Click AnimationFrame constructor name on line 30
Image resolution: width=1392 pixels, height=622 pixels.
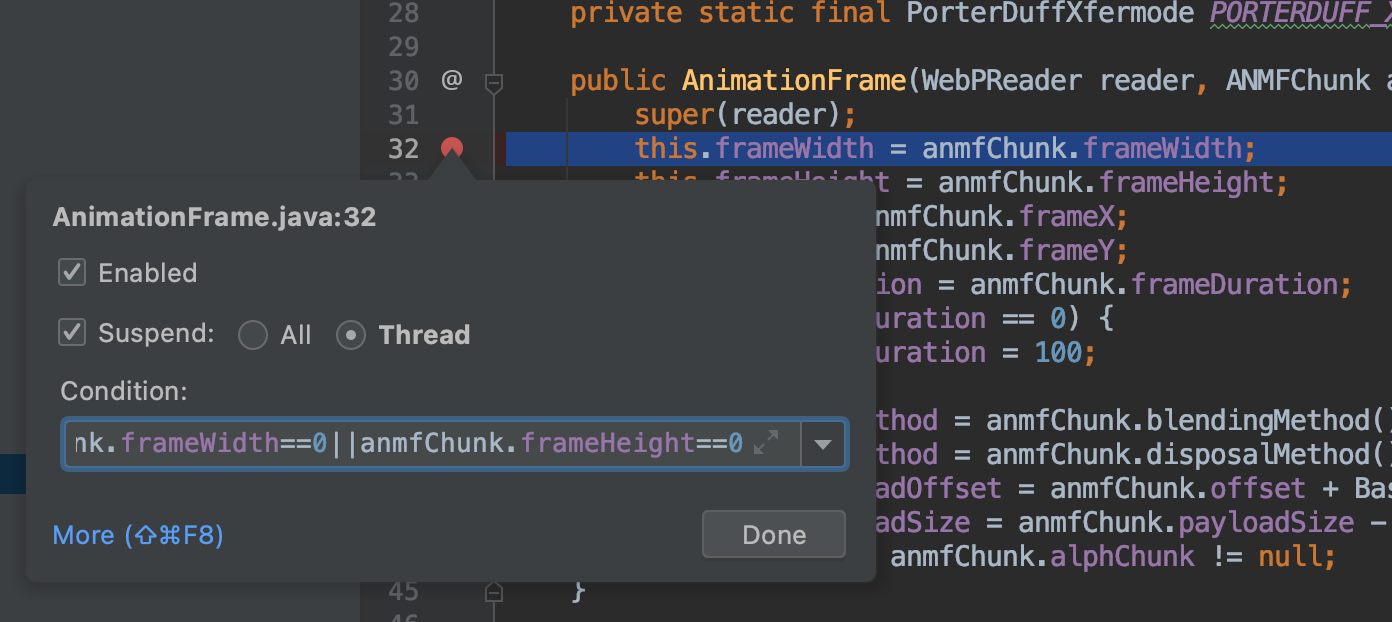coord(794,81)
